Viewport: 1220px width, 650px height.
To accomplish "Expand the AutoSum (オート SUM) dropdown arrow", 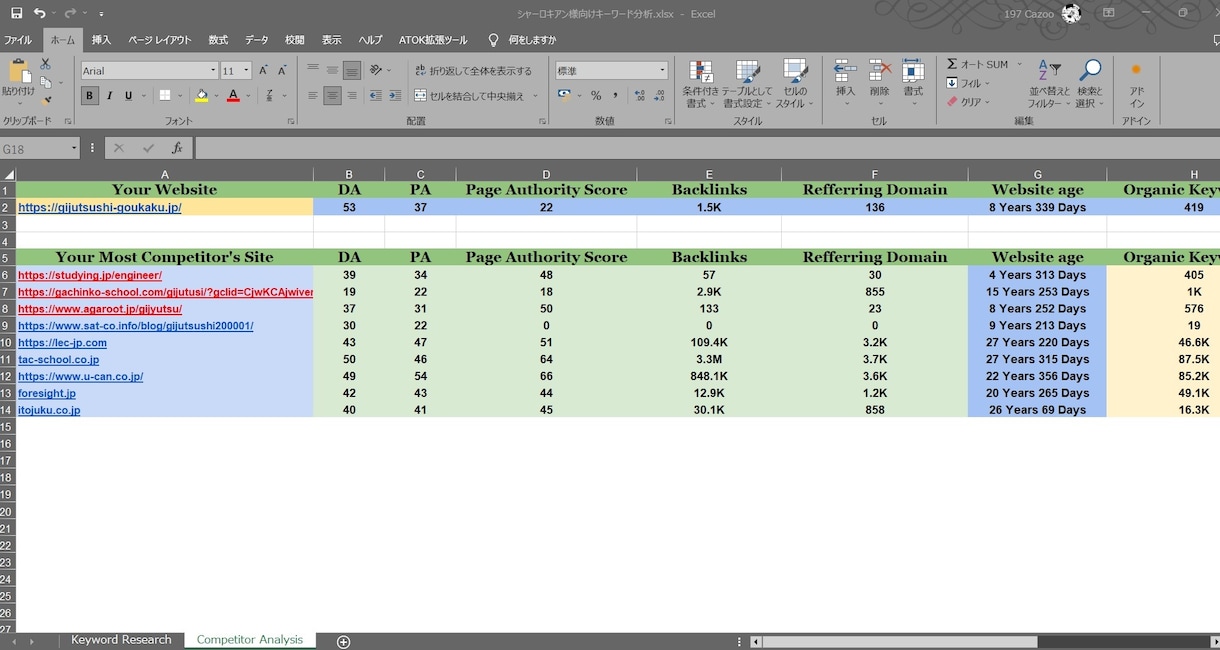I will point(1019,65).
